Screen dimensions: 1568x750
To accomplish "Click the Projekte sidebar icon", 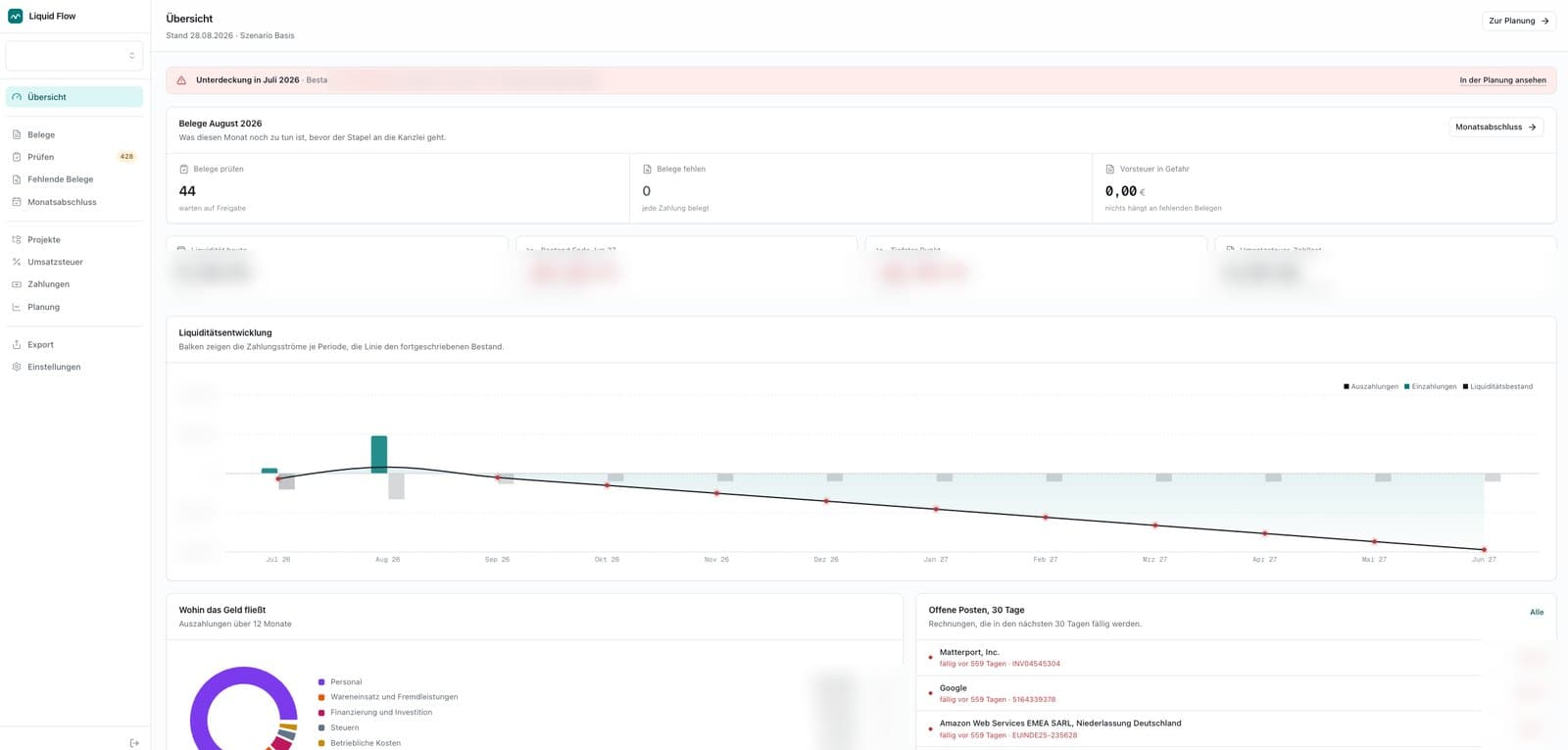I will (17, 239).
